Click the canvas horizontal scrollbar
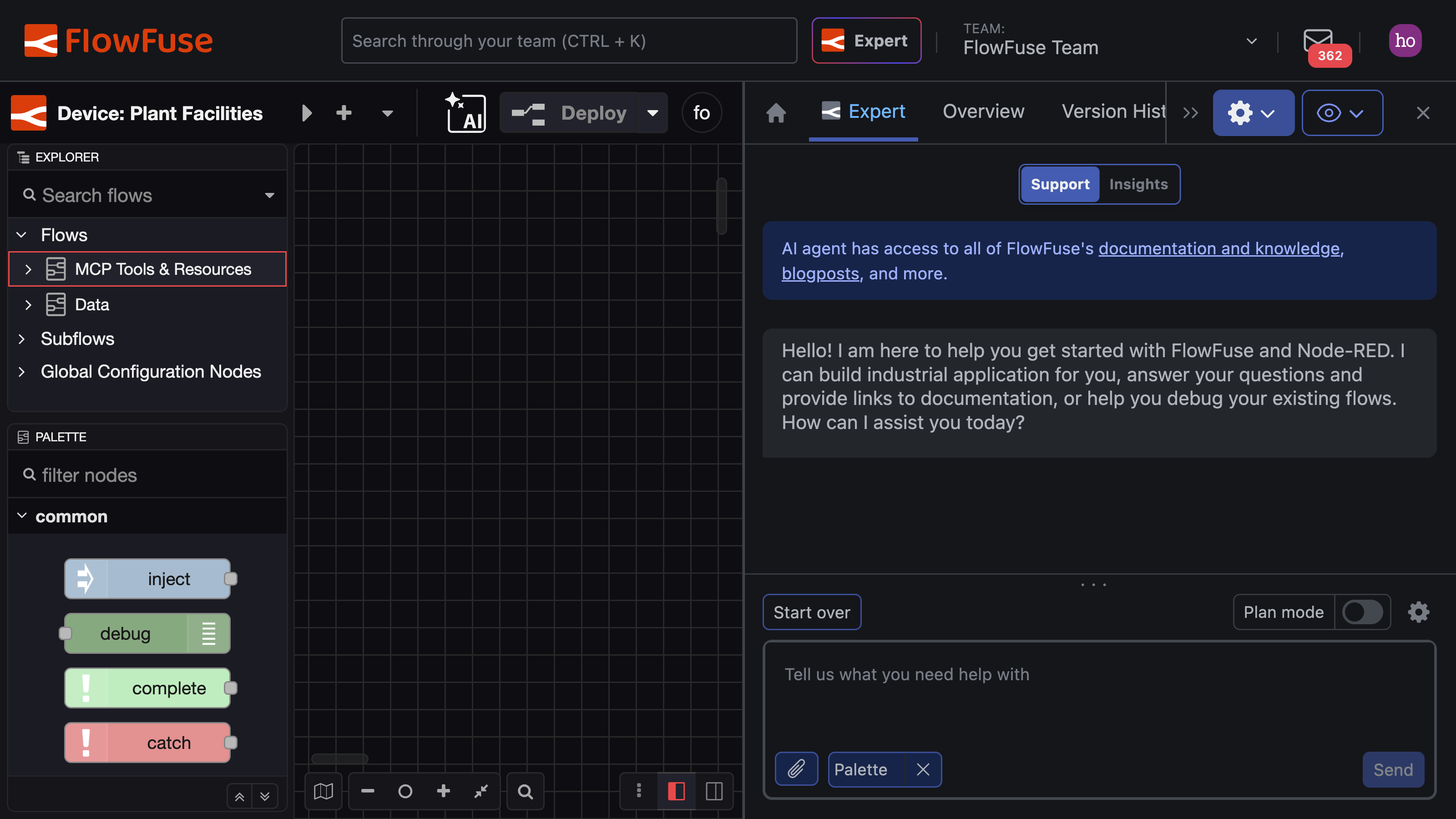 coord(340,758)
